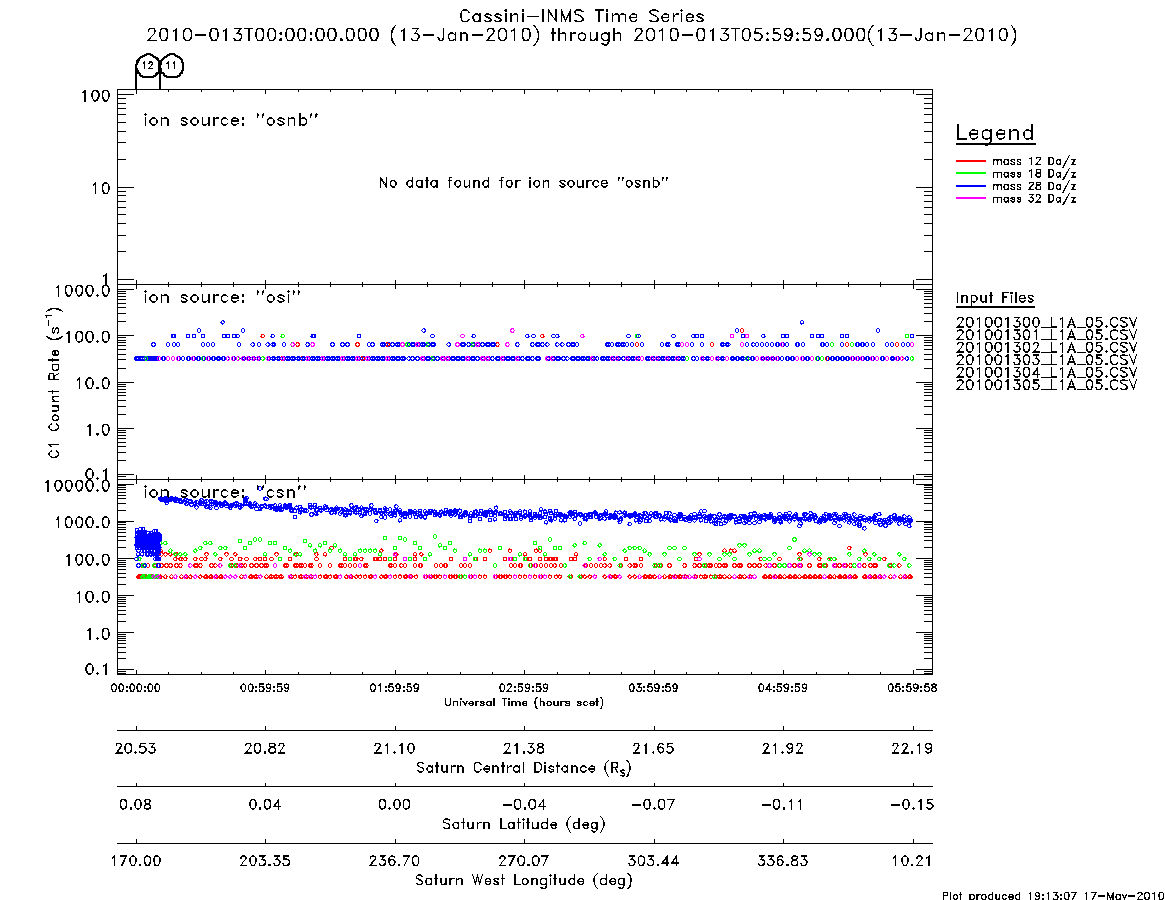Screen dimensions: 1165x900
Task: Click Saturn West Longitude axis label
Action: pyautogui.click(x=524, y=881)
